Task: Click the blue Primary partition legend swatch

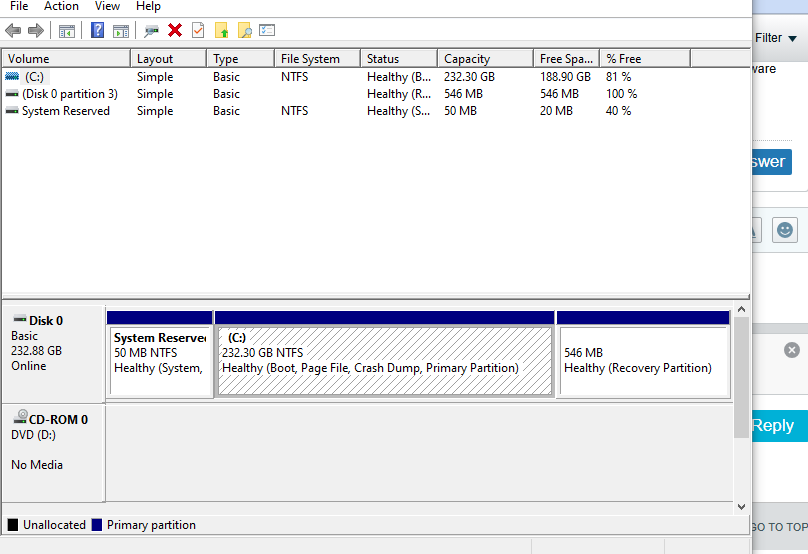Action: pyautogui.click(x=96, y=525)
